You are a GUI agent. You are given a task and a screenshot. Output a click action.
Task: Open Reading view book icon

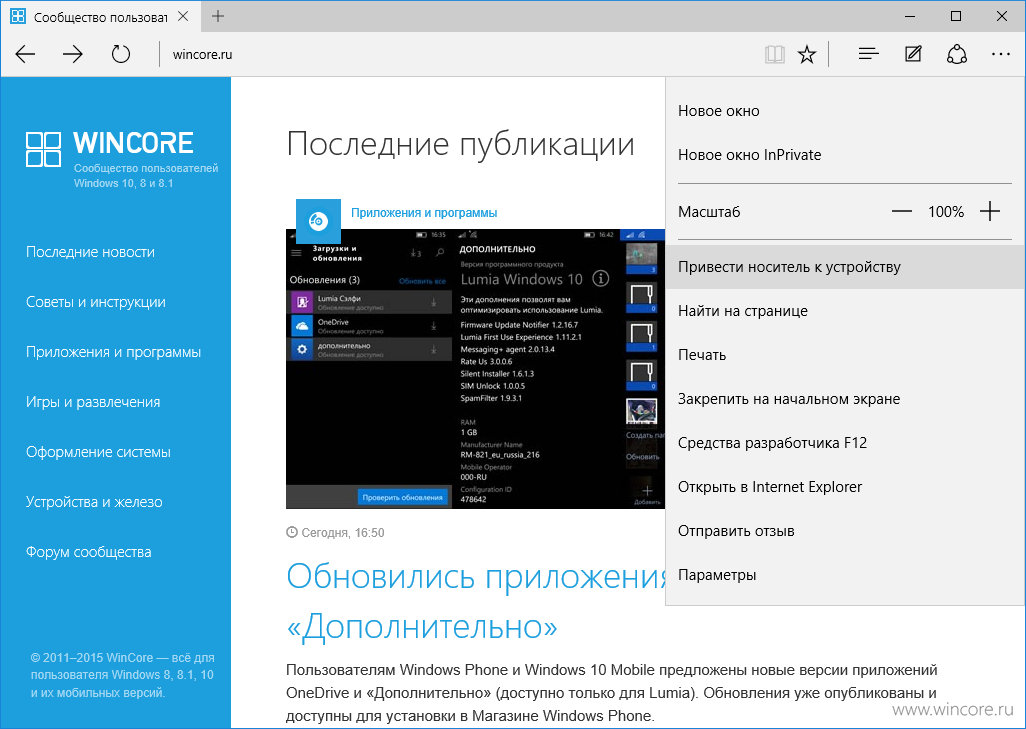[775, 54]
